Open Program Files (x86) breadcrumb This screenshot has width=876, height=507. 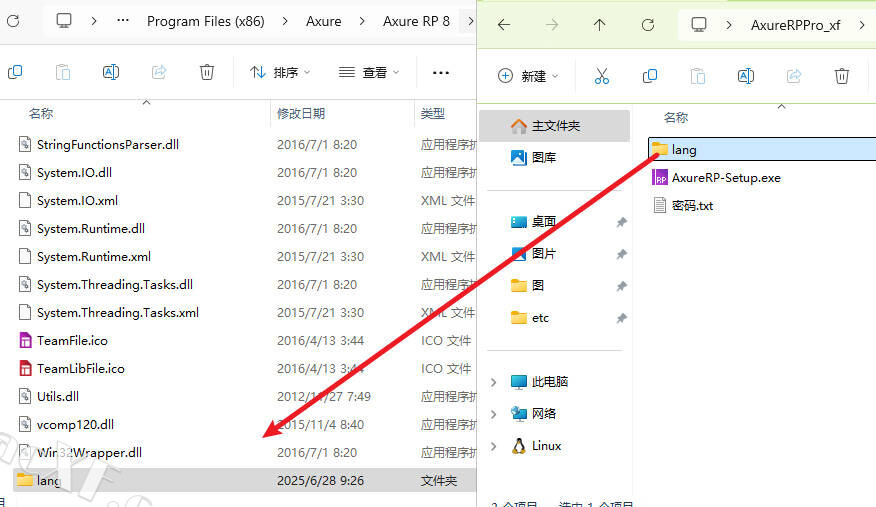tap(206, 21)
